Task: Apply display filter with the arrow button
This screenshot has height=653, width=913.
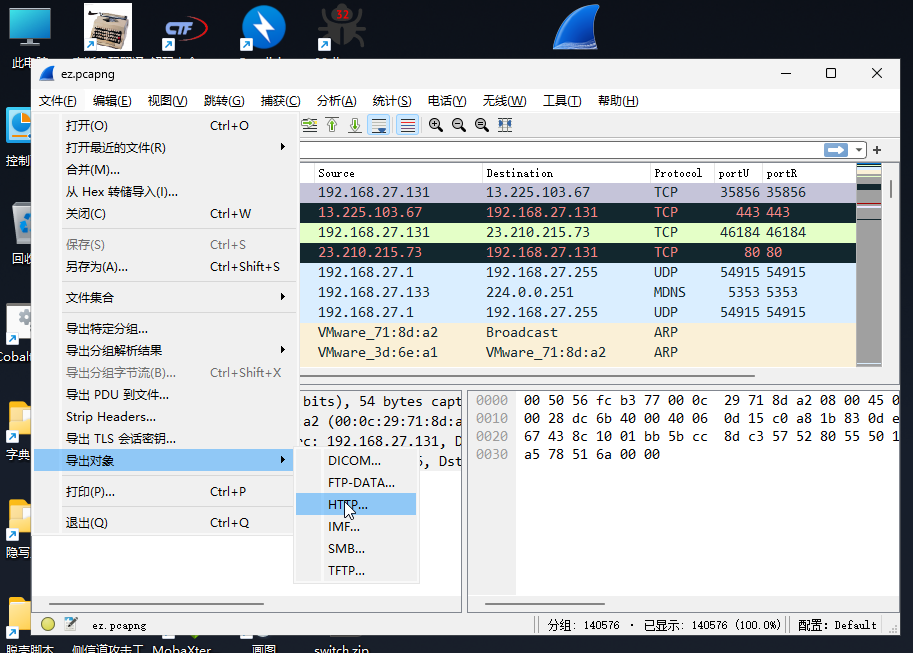Action: (x=836, y=150)
